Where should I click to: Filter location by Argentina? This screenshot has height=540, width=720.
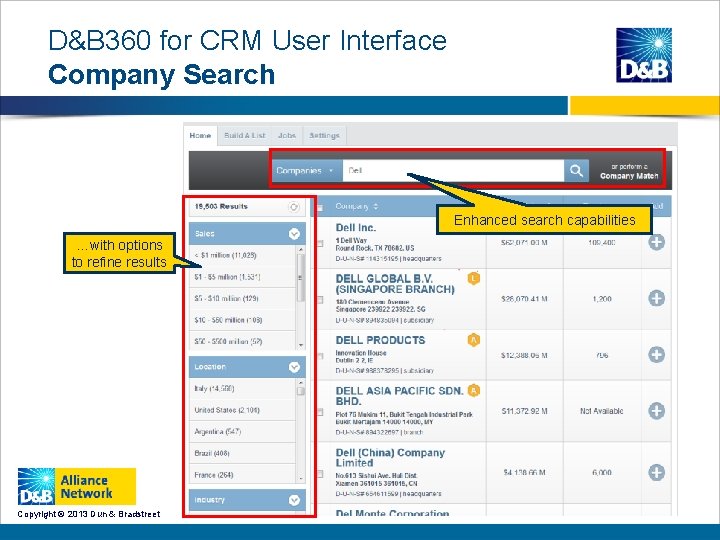[242, 432]
